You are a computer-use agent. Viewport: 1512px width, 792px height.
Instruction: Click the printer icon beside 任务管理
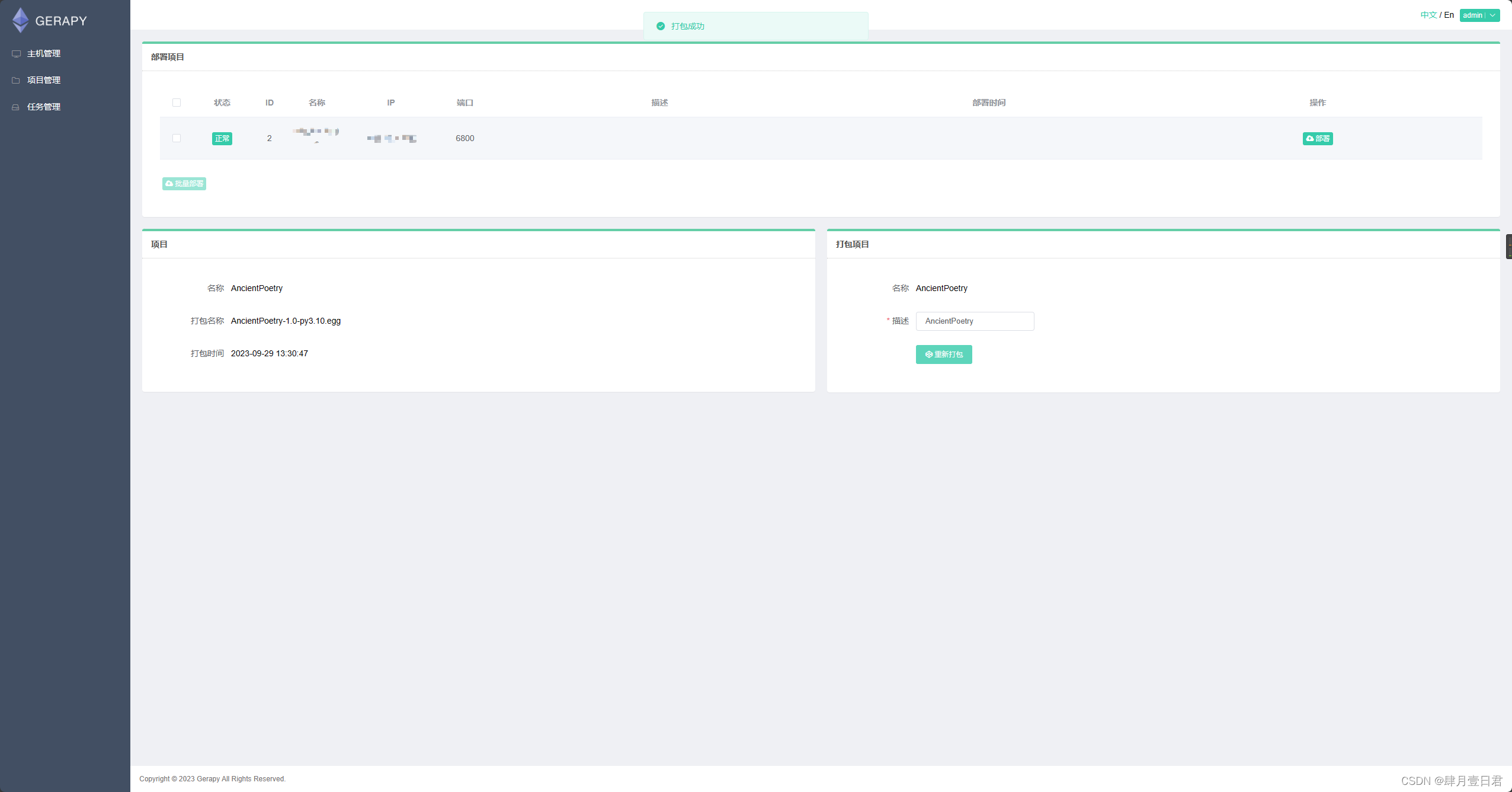coord(16,107)
